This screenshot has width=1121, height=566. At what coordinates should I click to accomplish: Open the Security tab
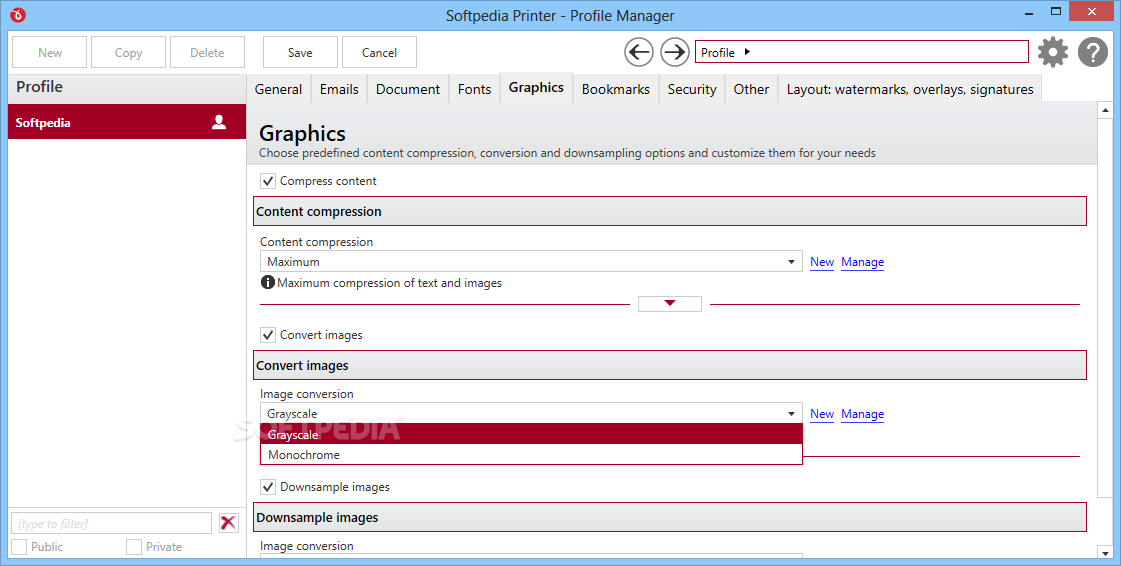pos(691,89)
